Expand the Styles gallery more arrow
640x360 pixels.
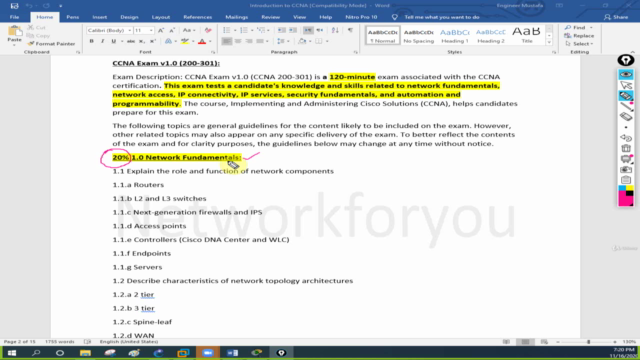pyautogui.click(x=549, y=42)
